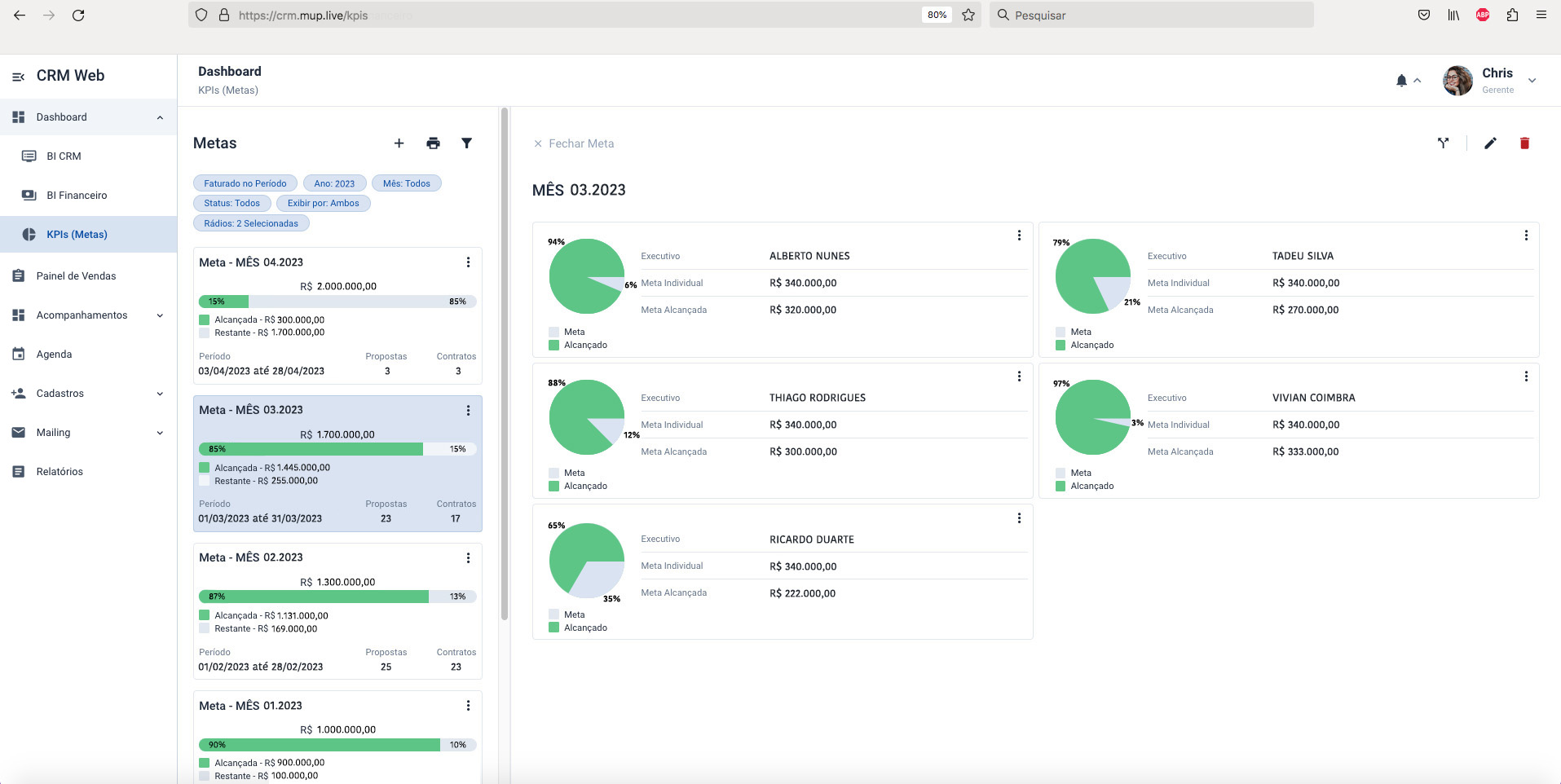Add a new meta with plus icon
Screen dimensions: 1561x784
tap(399, 143)
